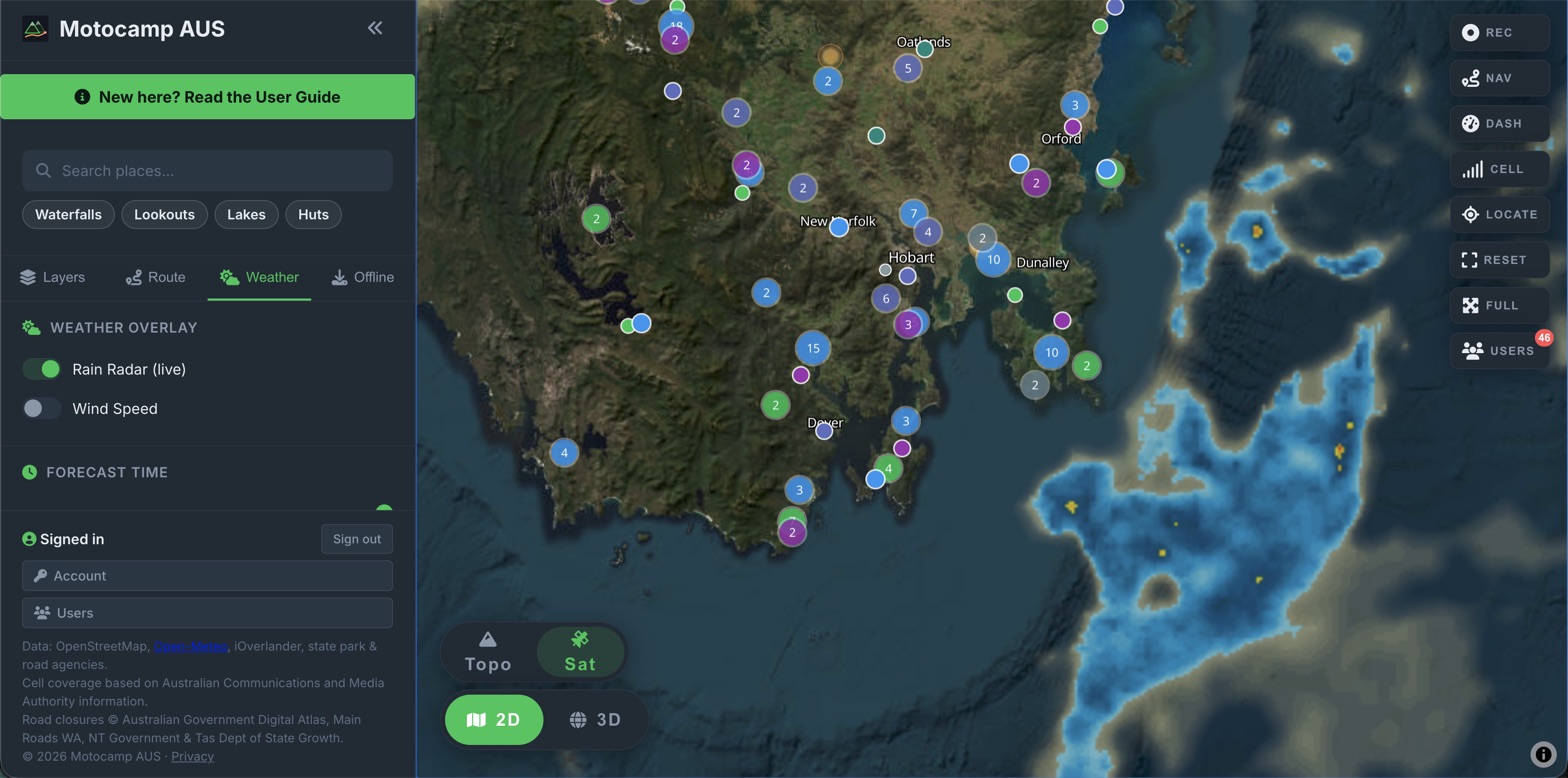Image resolution: width=1568 pixels, height=778 pixels.
Task: Click the map info icon
Action: [x=1543, y=754]
